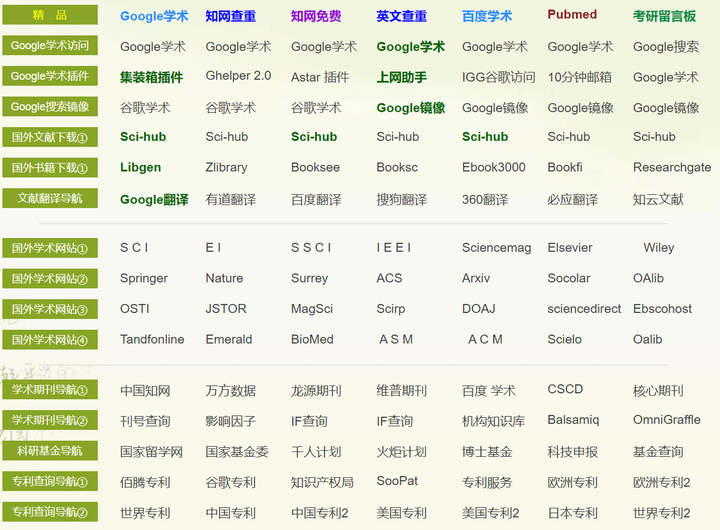The width and height of the screenshot is (720, 530).
Task: Click the 学术期刊导航② category button
Action: (x=50, y=420)
